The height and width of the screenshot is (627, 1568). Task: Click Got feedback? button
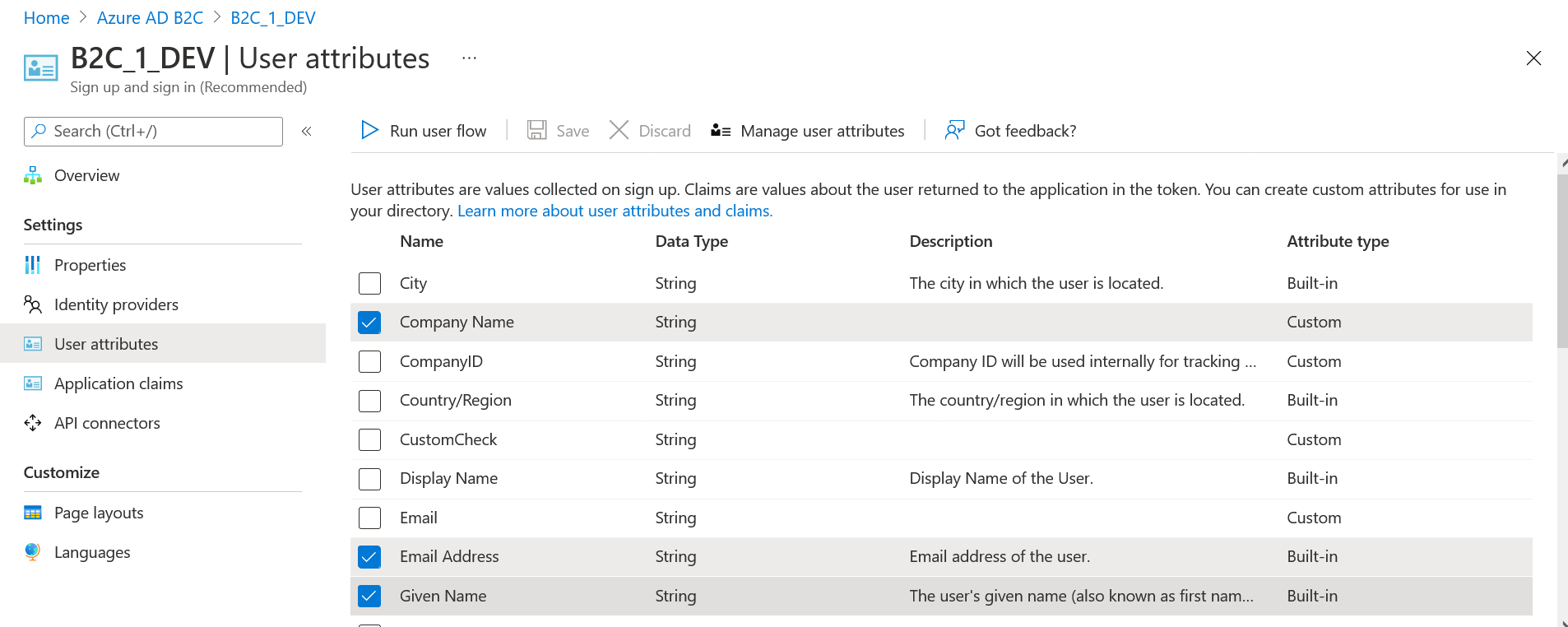click(1010, 131)
